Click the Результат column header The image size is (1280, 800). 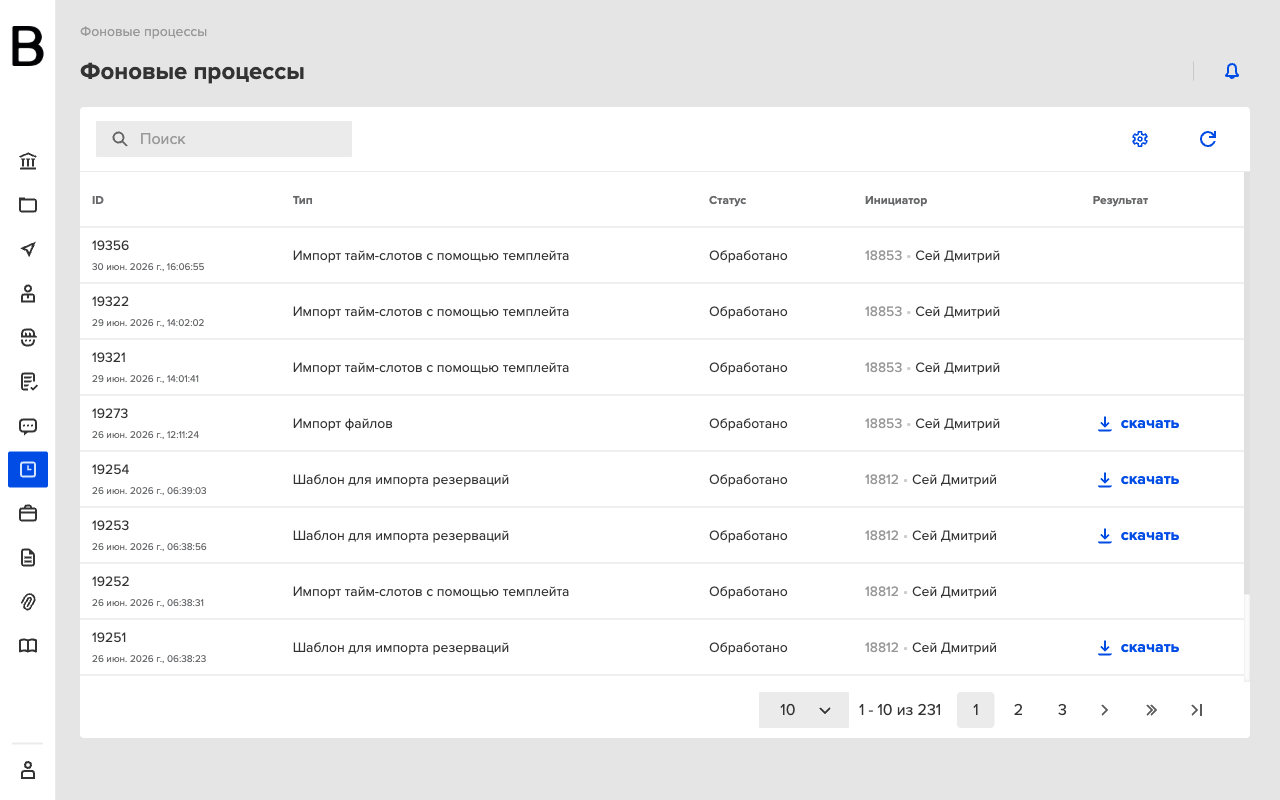[1120, 200]
